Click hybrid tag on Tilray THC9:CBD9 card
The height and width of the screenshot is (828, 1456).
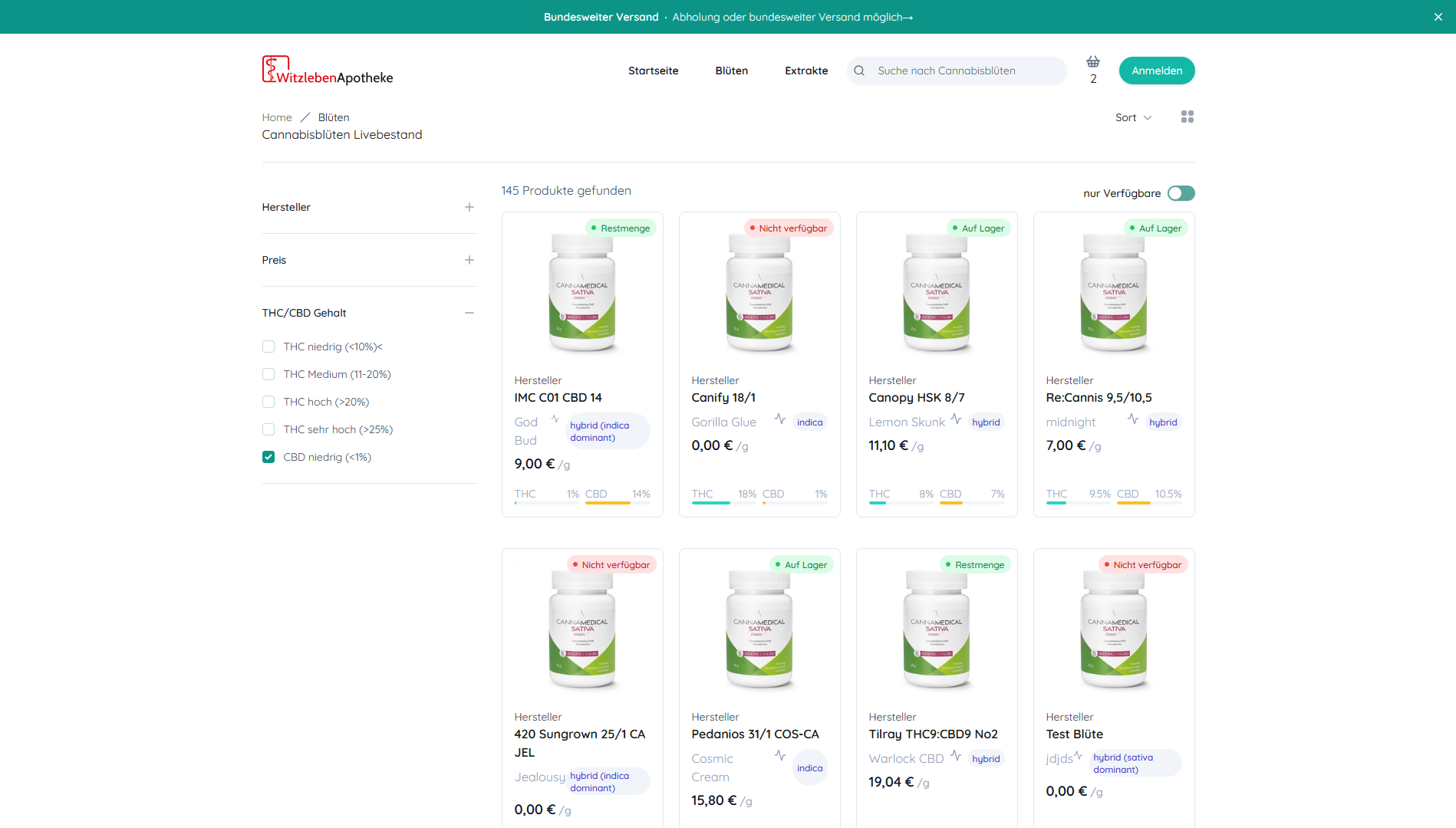pos(986,758)
